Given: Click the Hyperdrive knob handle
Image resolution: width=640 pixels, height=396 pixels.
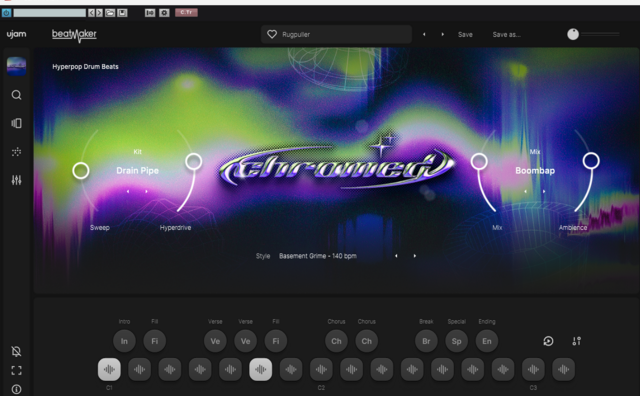Looking at the screenshot, I should click(194, 161).
